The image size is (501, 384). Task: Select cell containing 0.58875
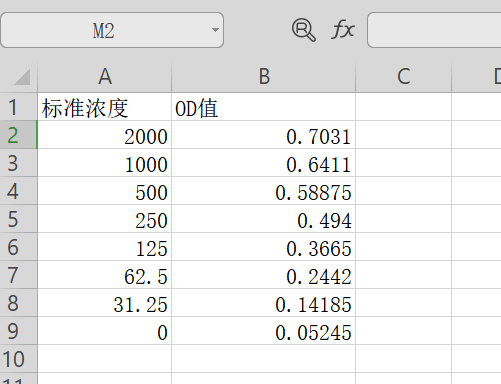(264, 191)
